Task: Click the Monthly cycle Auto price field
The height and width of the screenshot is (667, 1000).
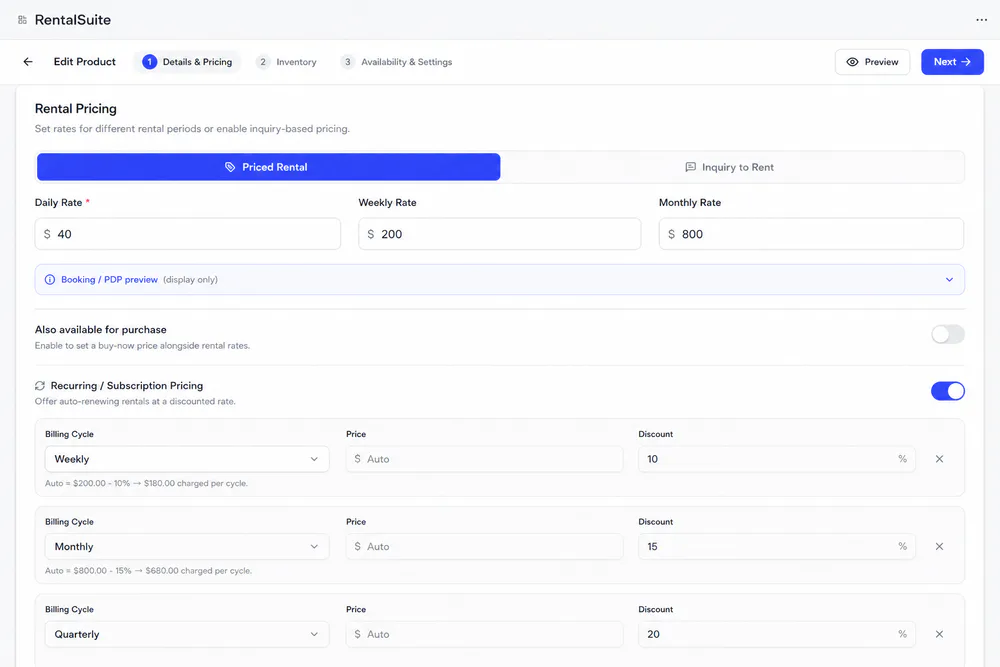Action: 485,546
